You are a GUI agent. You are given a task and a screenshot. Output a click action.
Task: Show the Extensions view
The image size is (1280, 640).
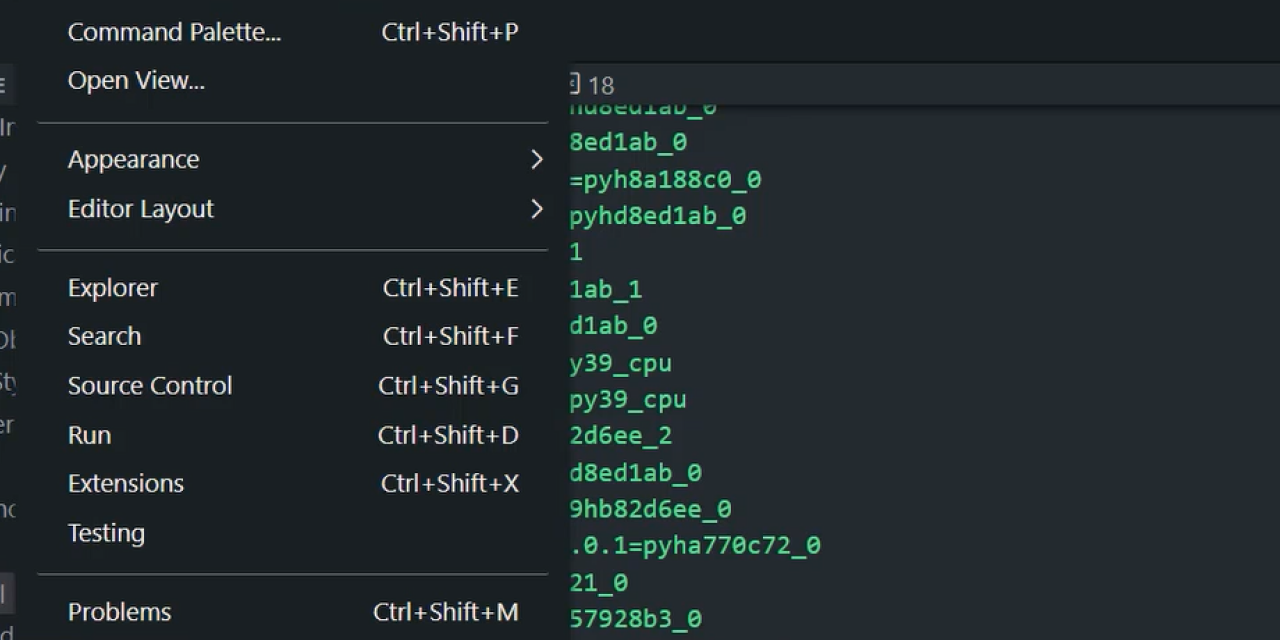[126, 484]
